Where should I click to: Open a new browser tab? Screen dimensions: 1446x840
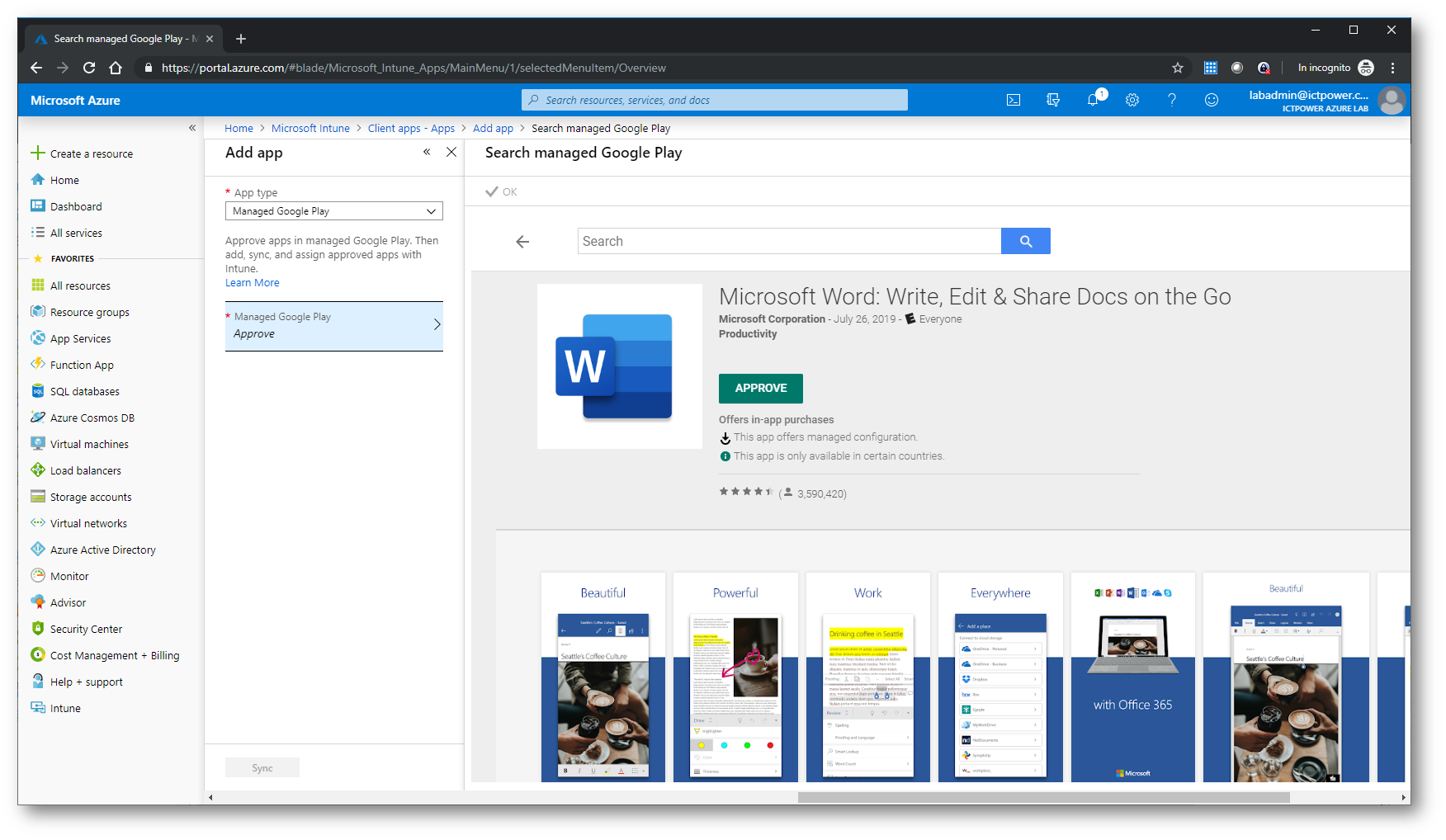pyautogui.click(x=241, y=39)
